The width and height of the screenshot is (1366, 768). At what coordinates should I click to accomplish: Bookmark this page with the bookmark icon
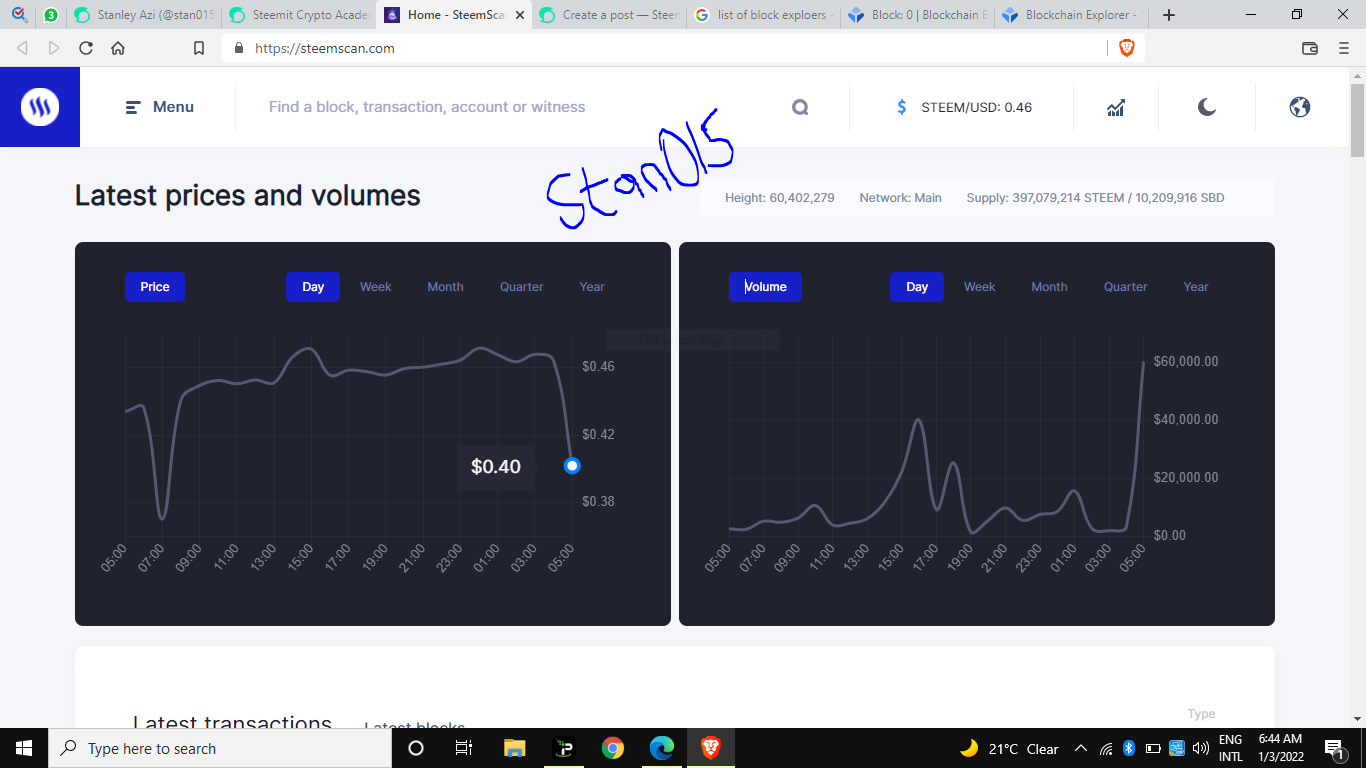199,48
